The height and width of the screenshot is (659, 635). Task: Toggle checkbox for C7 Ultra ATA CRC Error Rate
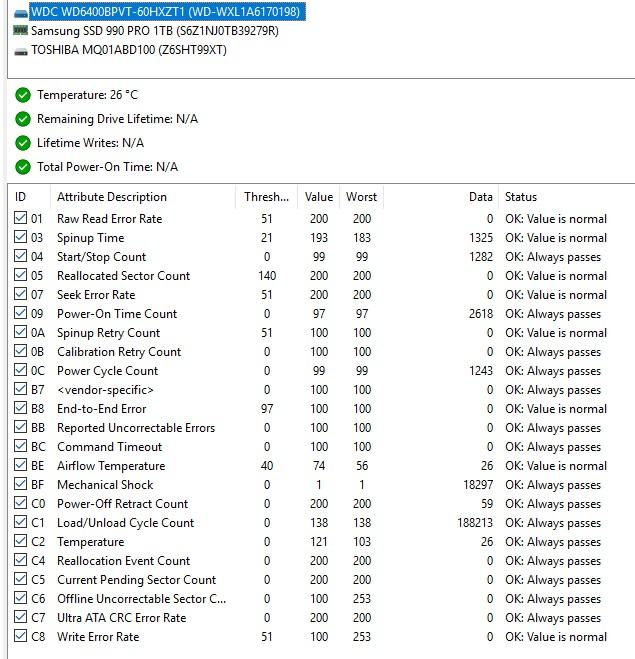coord(20,617)
